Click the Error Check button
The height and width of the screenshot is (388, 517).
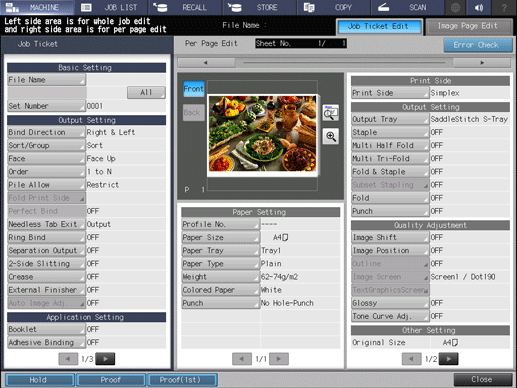tap(478, 45)
